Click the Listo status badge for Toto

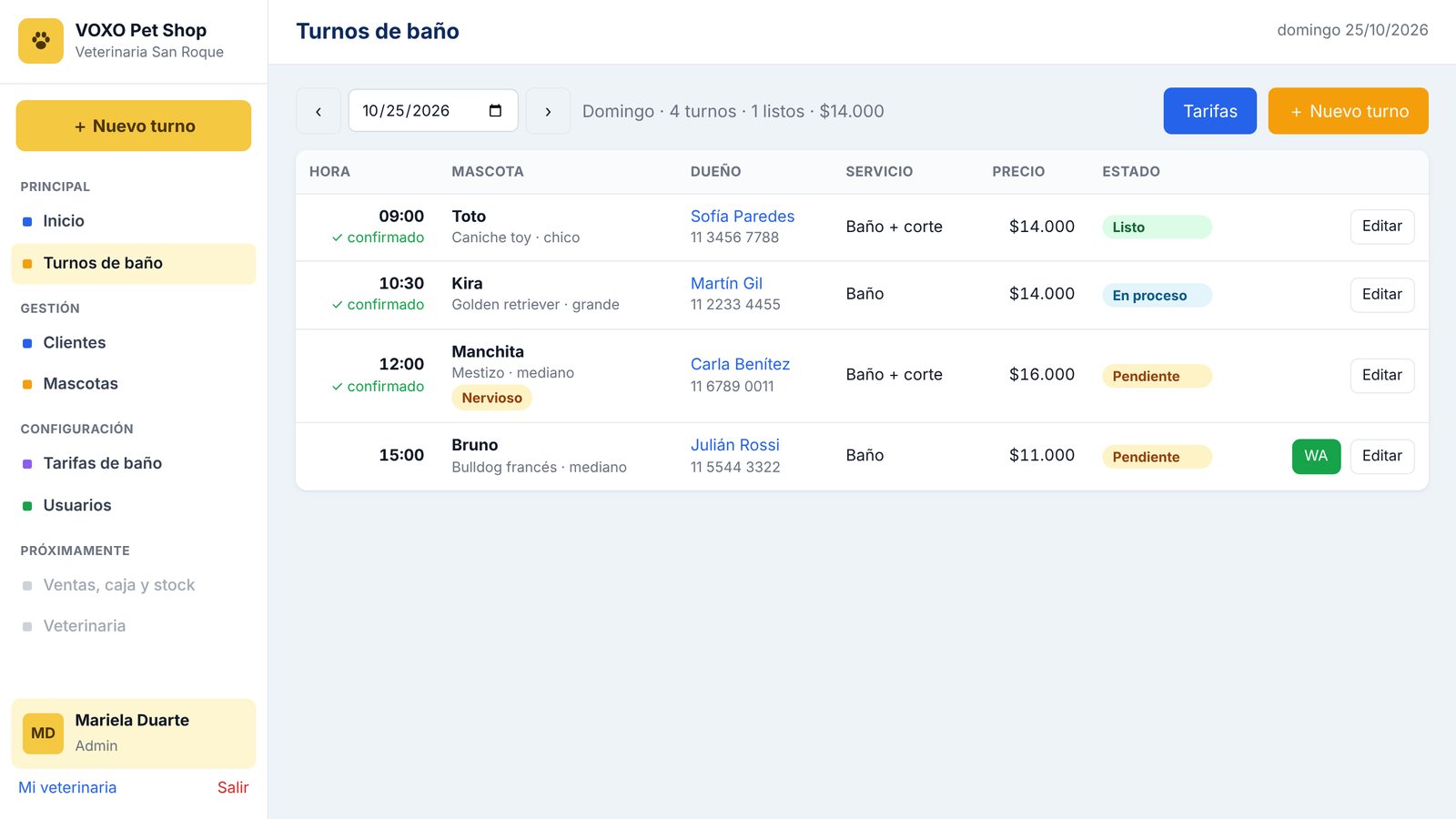point(1157,227)
